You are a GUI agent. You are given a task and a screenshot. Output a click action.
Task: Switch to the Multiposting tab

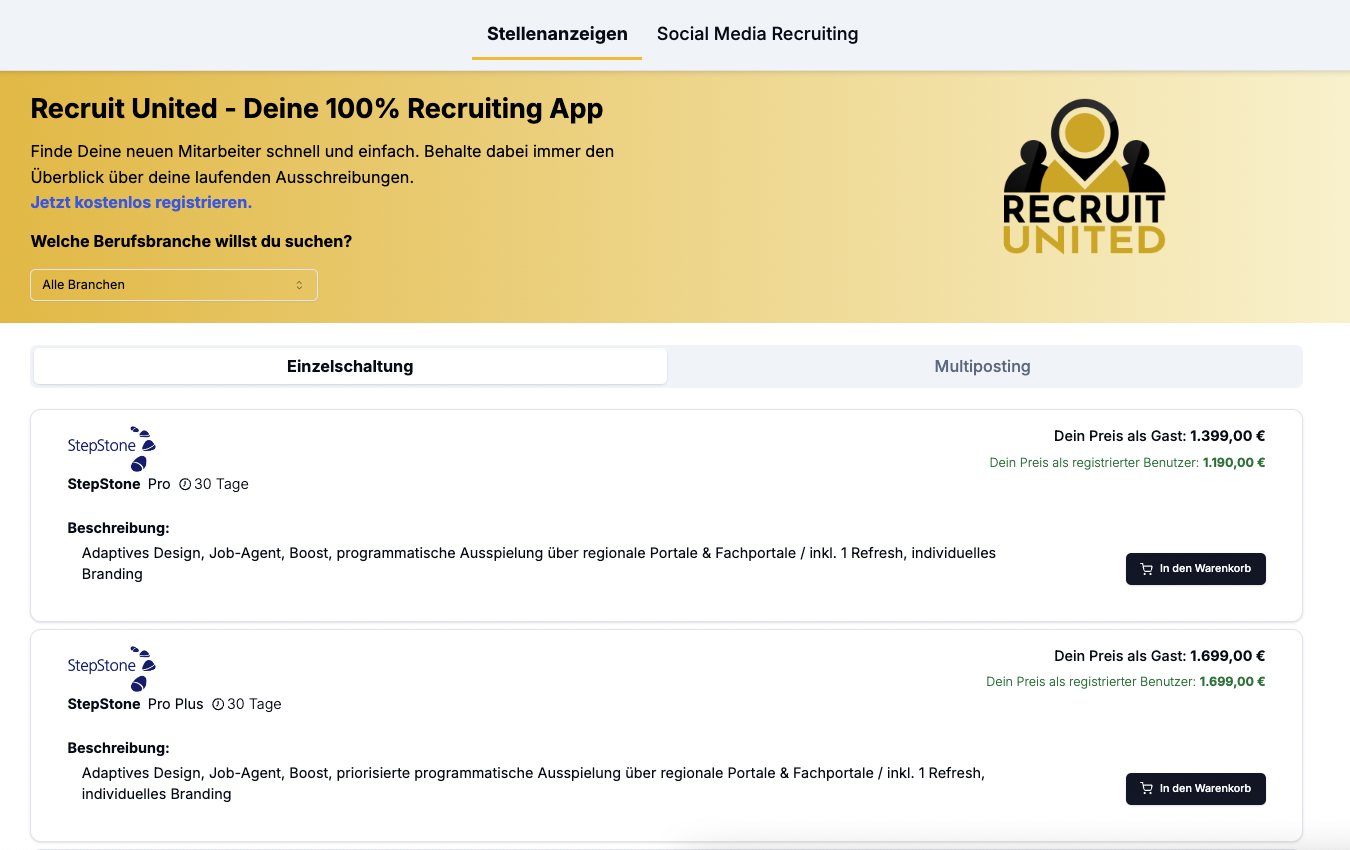click(x=982, y=366)
